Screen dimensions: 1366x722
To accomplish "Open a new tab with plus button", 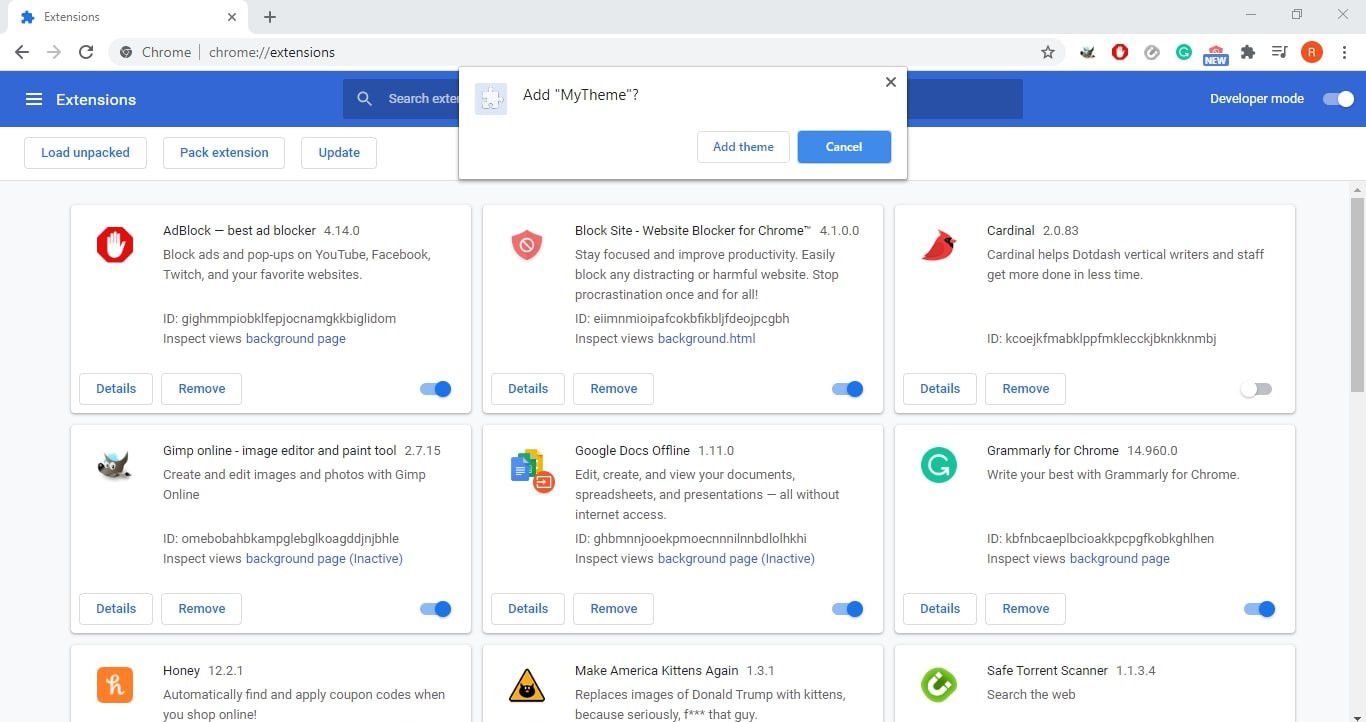I will 270,17.
